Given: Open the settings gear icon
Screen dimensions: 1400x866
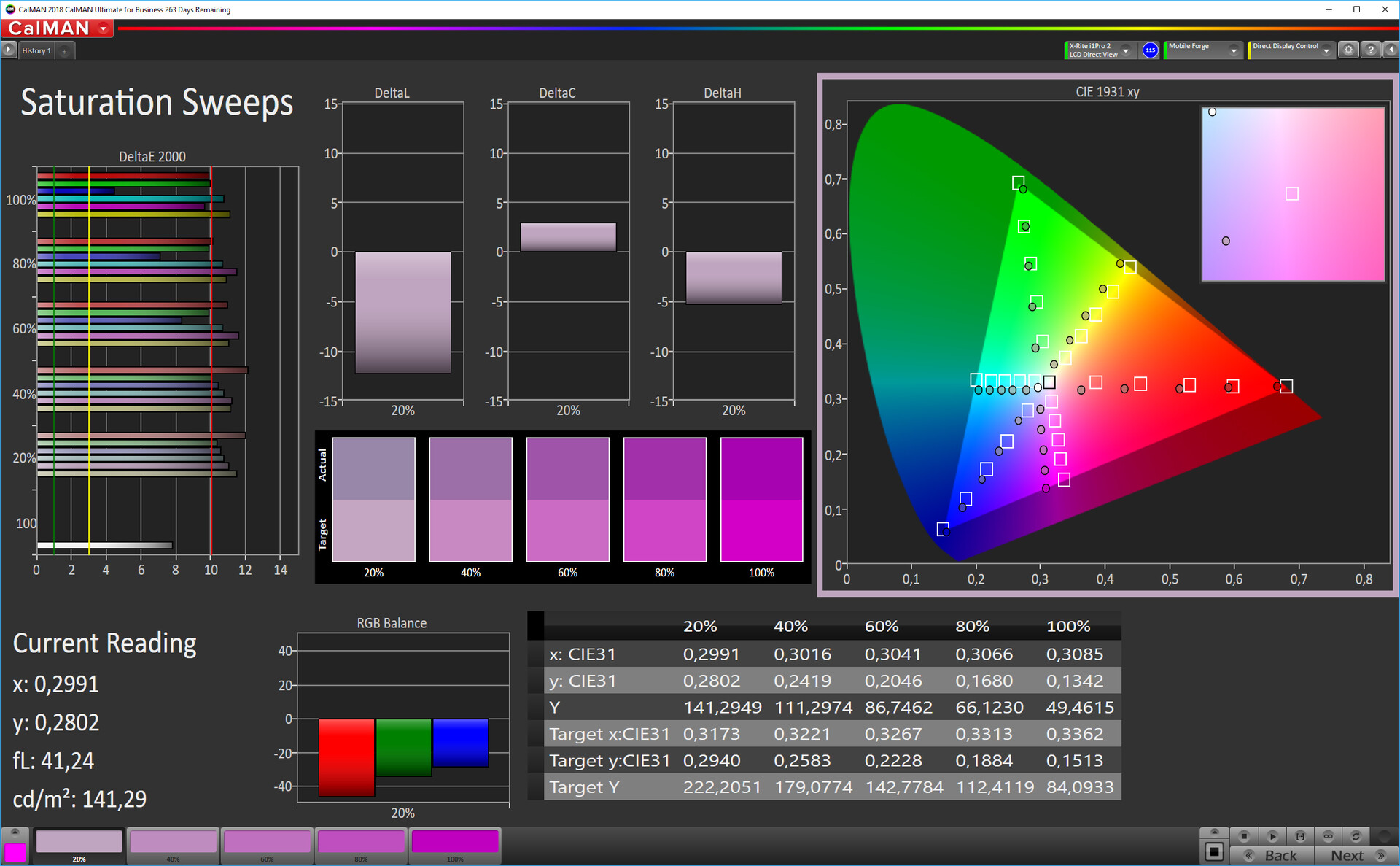Looking at the screenshot, I should (1348, 50).
